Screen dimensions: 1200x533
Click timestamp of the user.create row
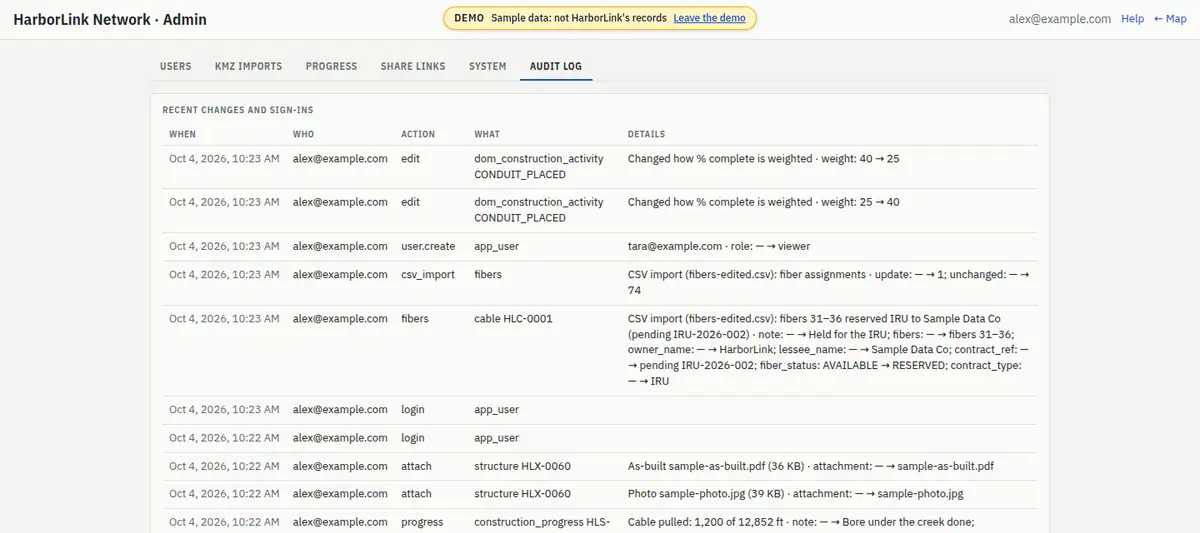pos(224,246)
